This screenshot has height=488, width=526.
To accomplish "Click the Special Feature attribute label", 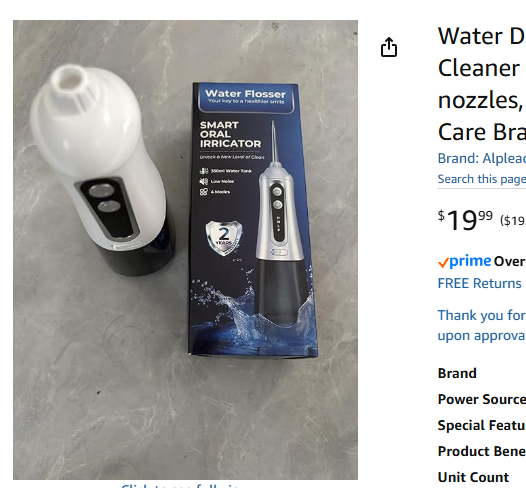I will click(x=482, y=425).
